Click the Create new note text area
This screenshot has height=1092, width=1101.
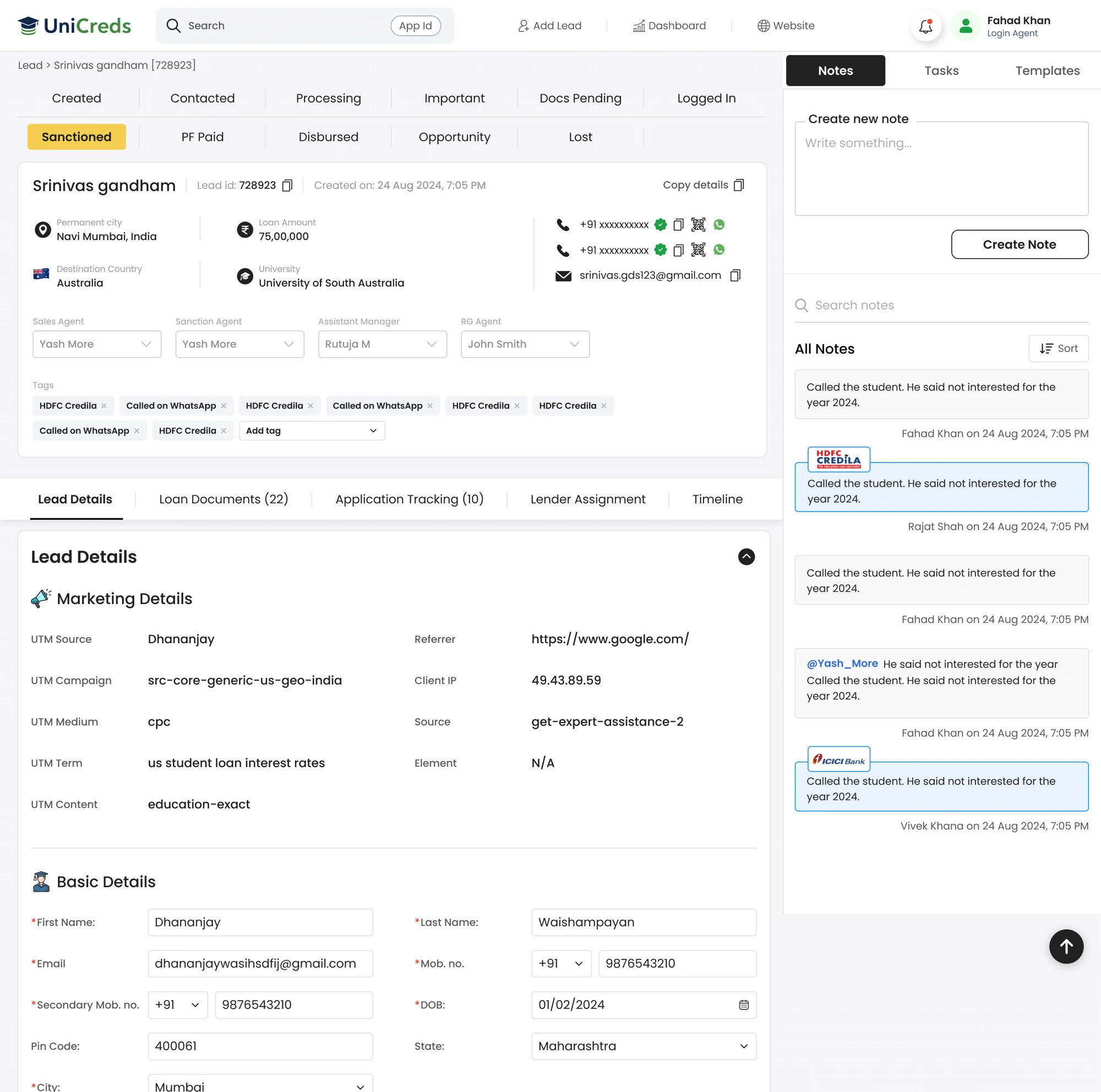click(x=941, y=169)
